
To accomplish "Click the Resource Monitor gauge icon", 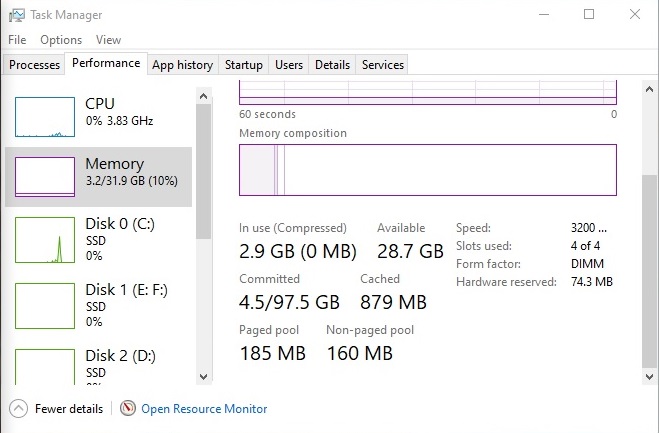I will point(128,408).
